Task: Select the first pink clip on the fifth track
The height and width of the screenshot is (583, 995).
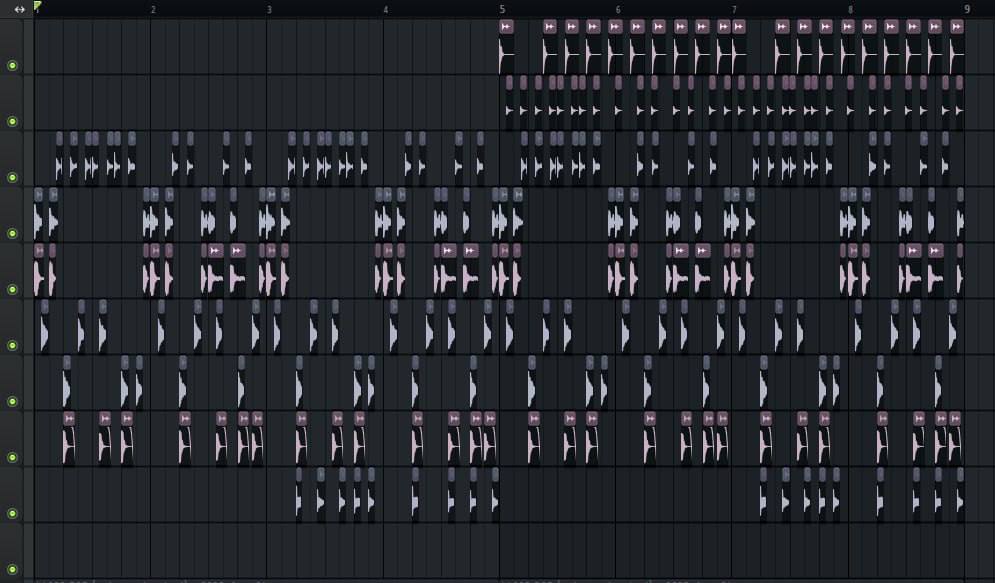Action: click(x=39, y=270)
